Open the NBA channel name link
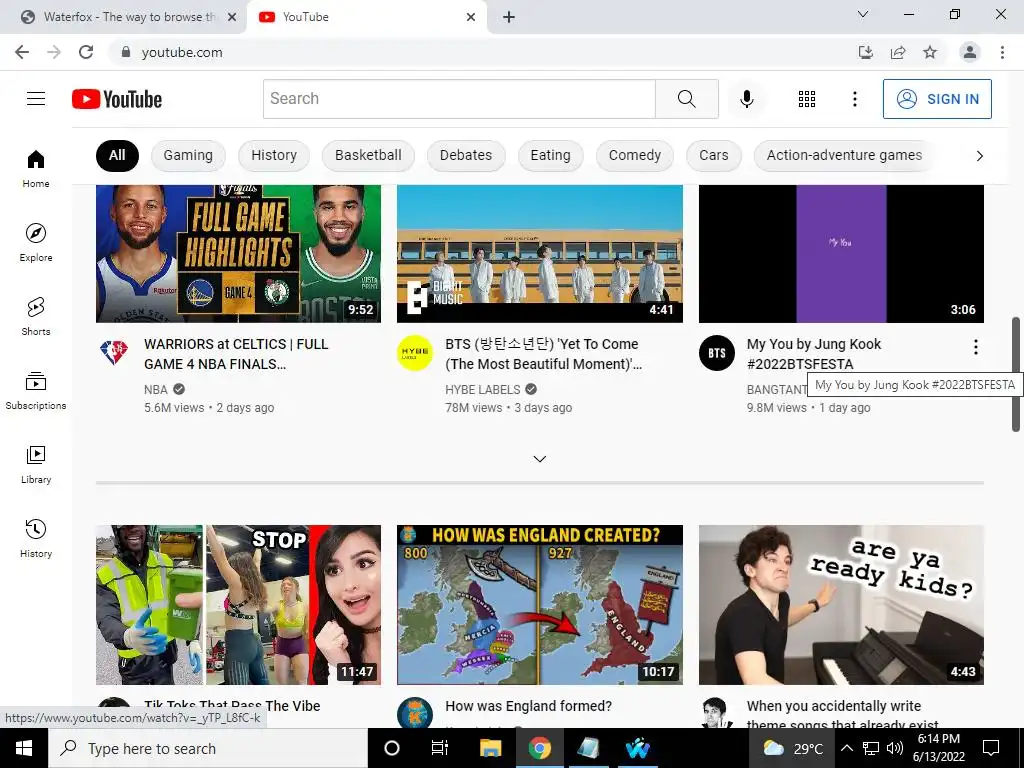This screenshot has height=768, width=1024. click(156, 389)
